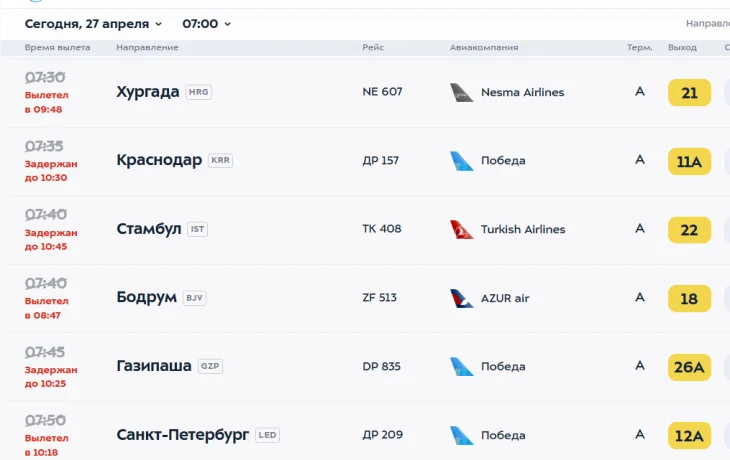Click gate 21 yellow badge
Screen dimensions: 730x460
pyautogui.click(x=689, y=93)
